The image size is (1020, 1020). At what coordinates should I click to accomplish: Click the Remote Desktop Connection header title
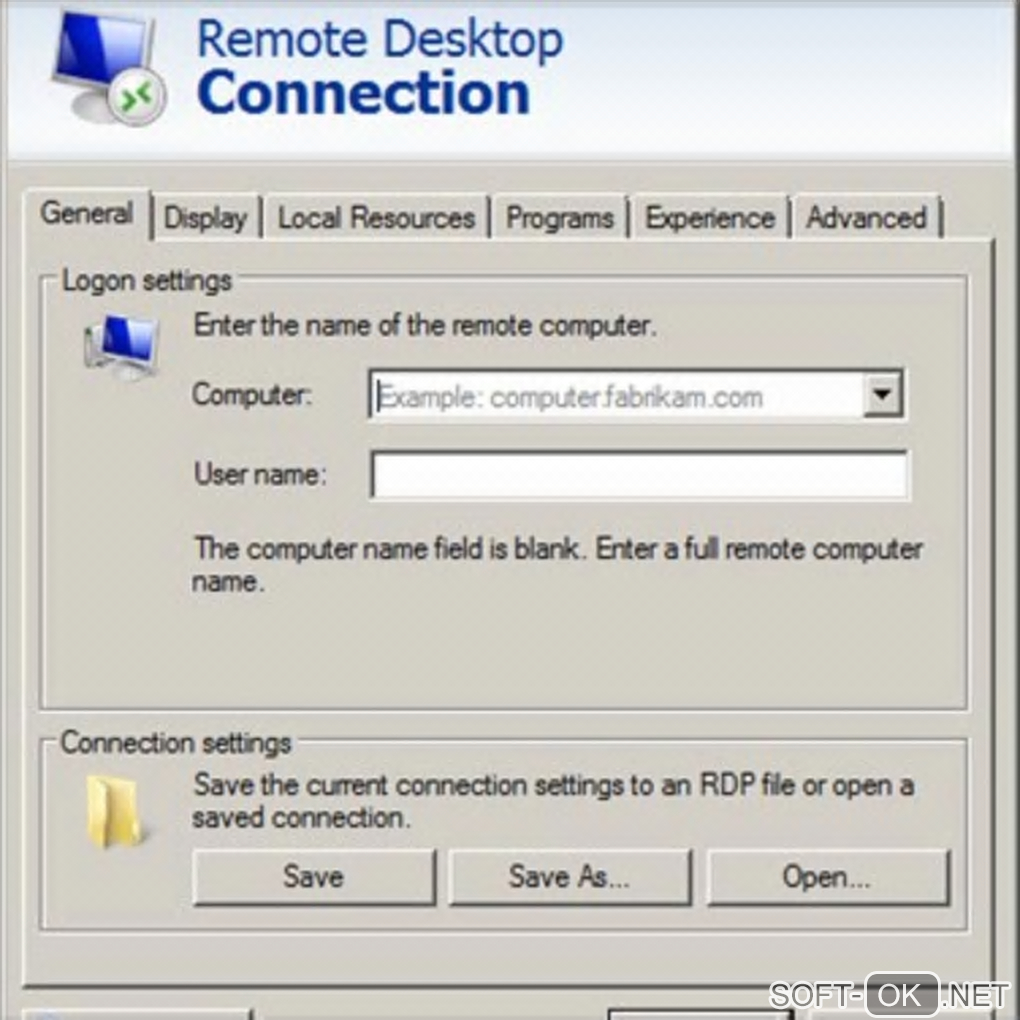point(380,66)
